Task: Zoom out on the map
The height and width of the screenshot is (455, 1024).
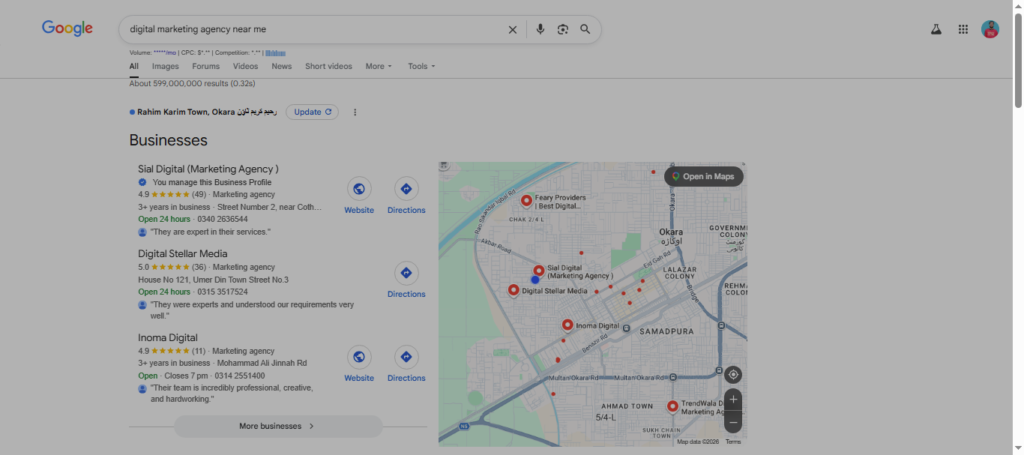Action: click(x=733, y=422)
